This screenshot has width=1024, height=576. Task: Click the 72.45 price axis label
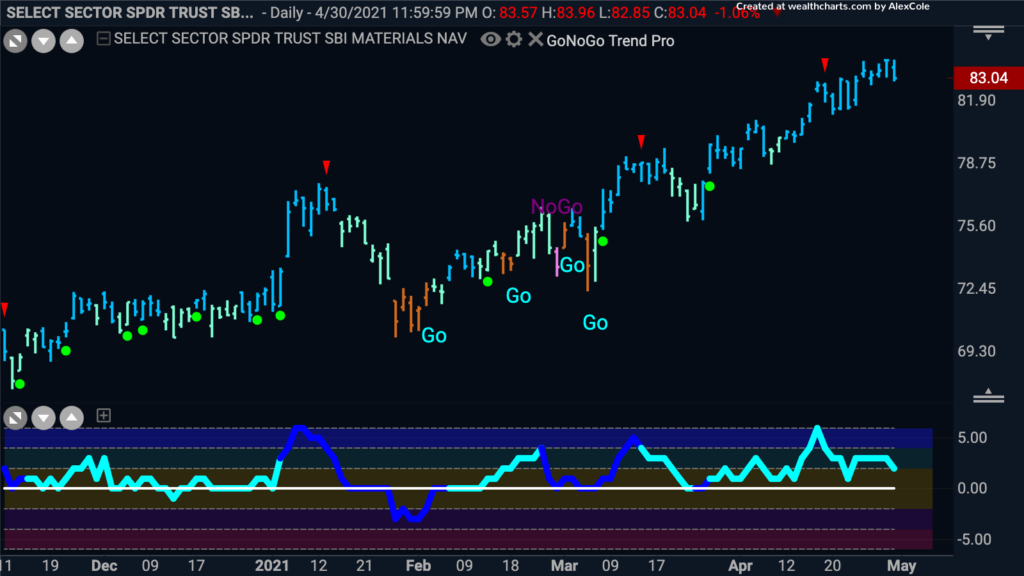[976, 289]
